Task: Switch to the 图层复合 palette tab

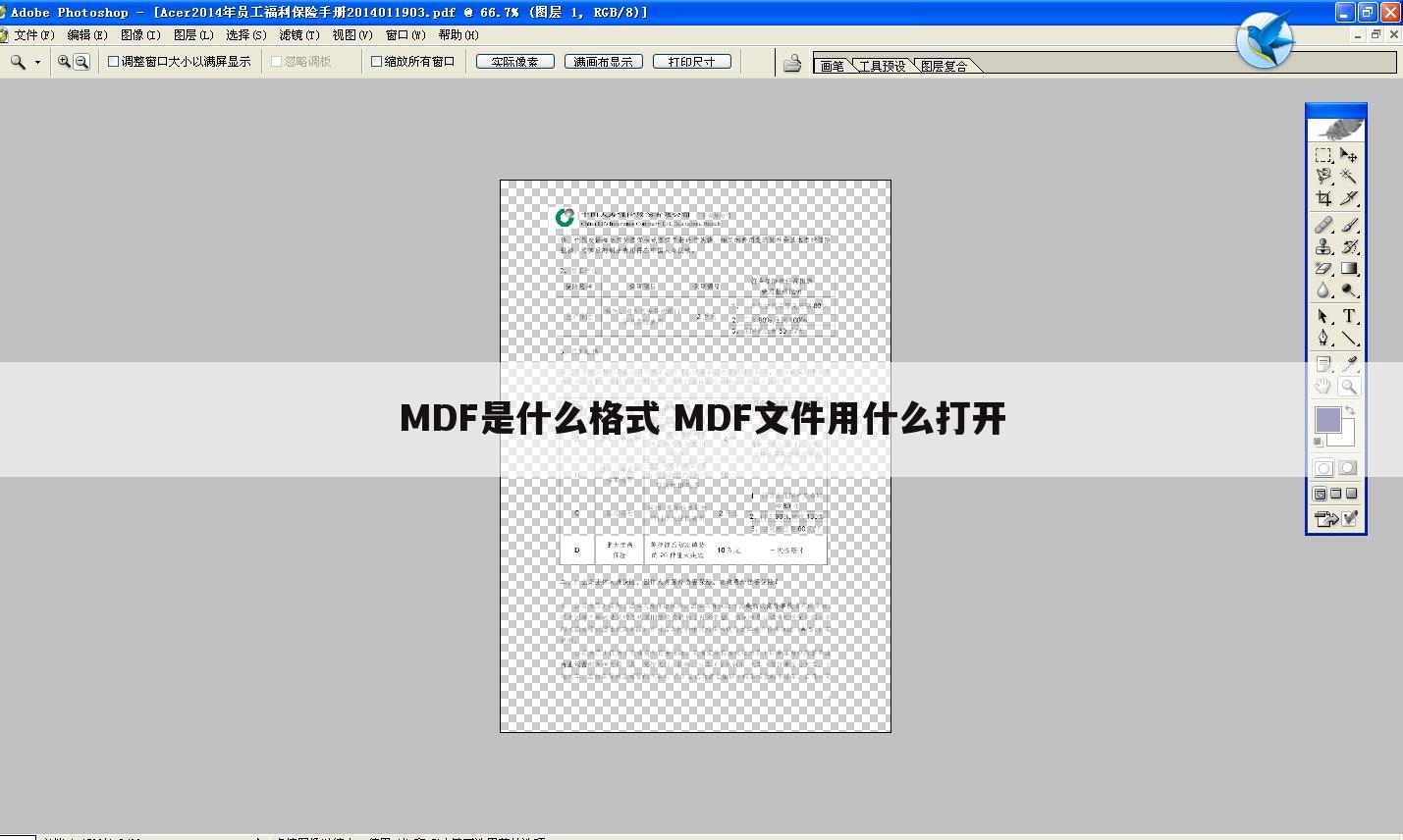Action: [x=944, y=66]
